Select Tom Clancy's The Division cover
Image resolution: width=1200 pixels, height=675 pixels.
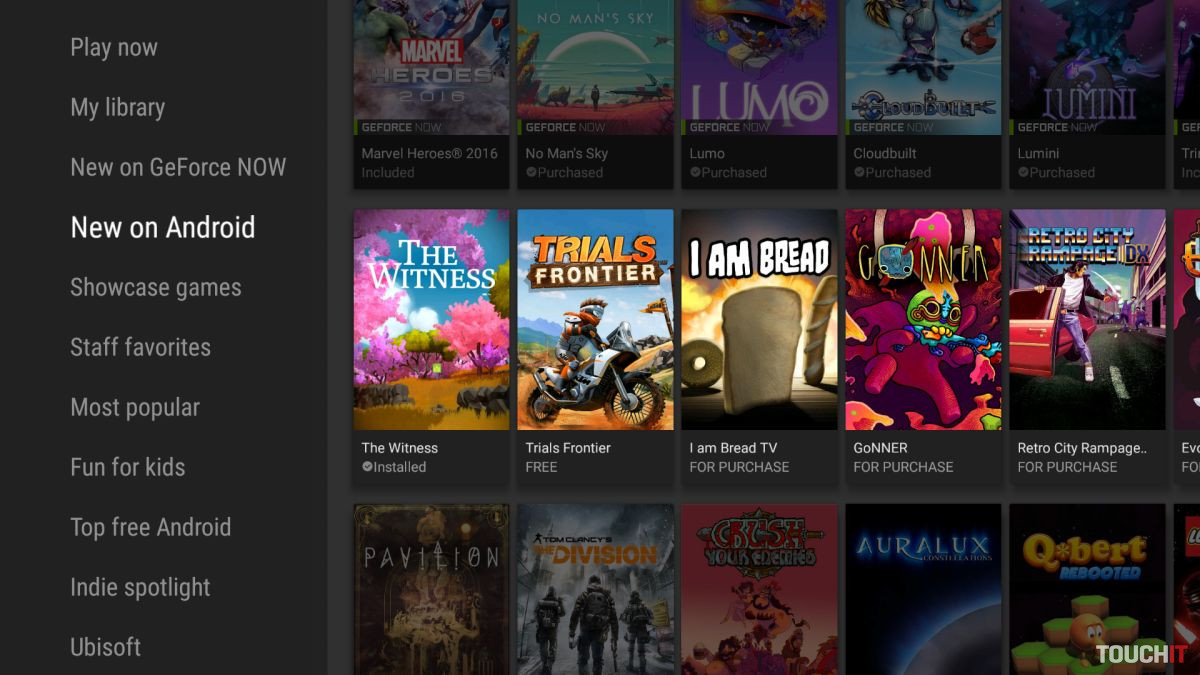tap(595, 589)
